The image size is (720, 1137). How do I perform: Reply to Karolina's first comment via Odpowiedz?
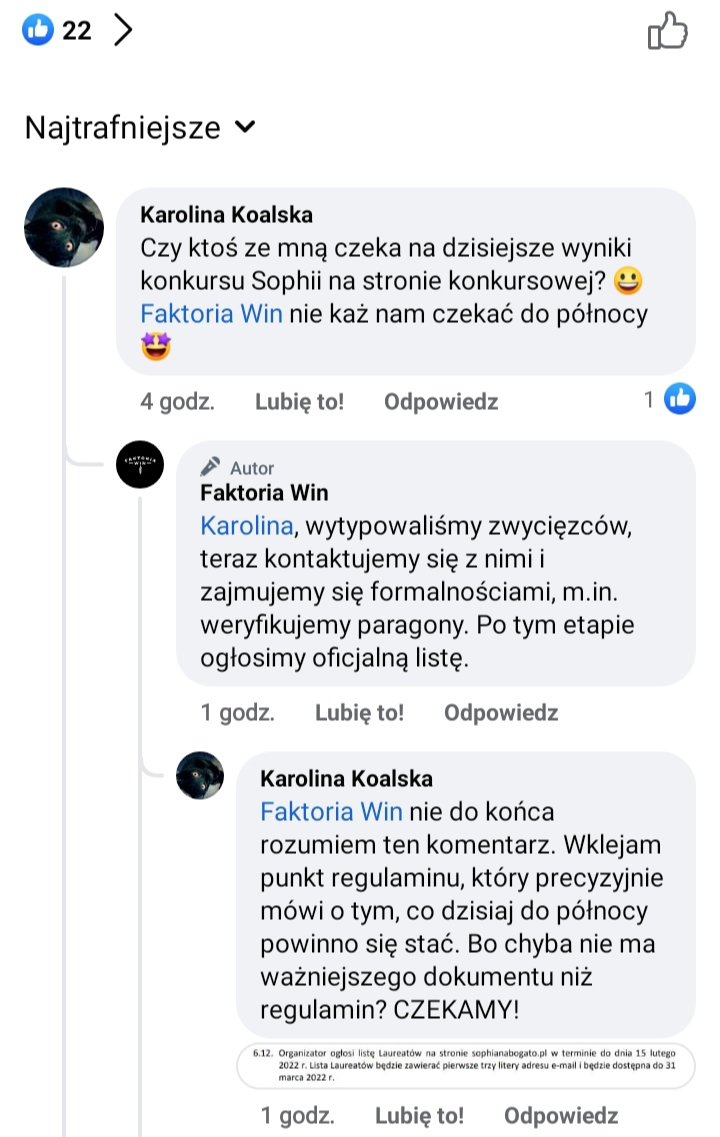click(441, 402)
